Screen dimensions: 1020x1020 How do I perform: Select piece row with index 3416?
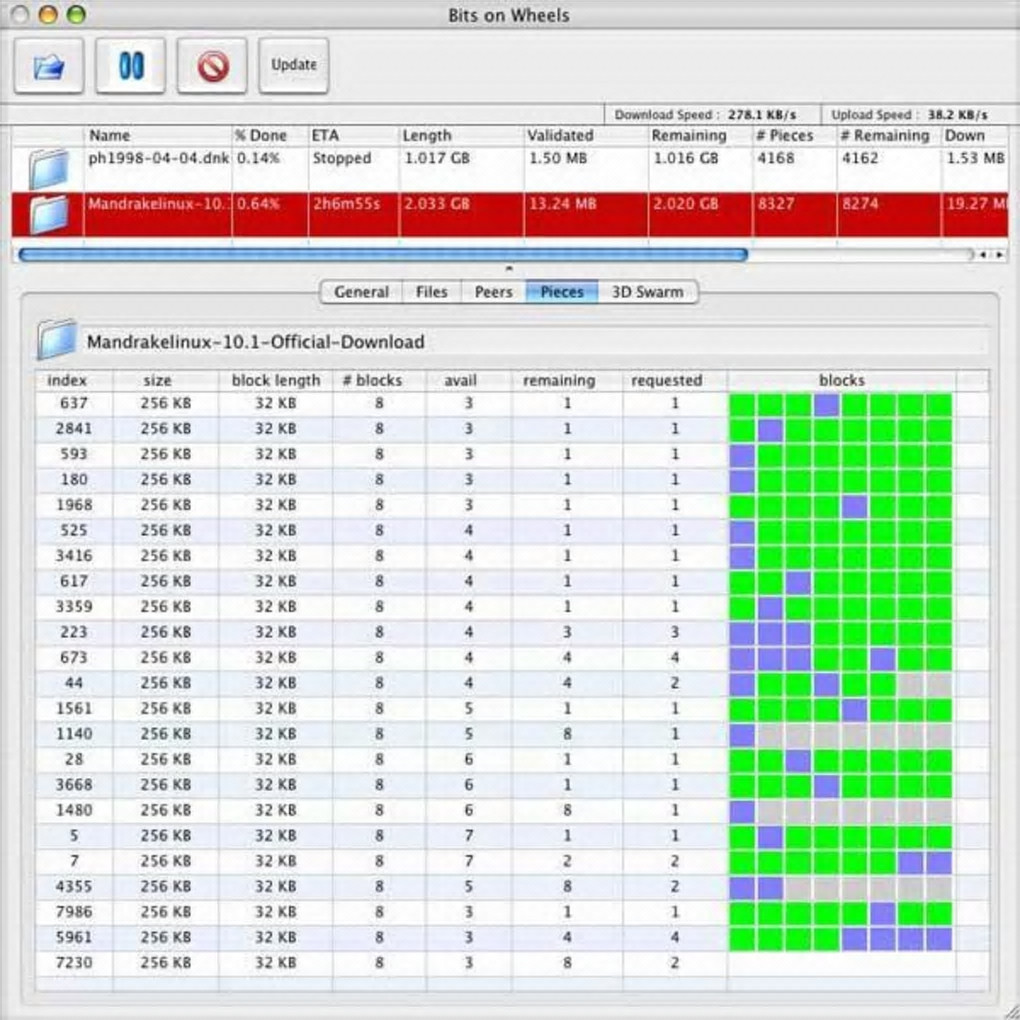coord(512,556)
